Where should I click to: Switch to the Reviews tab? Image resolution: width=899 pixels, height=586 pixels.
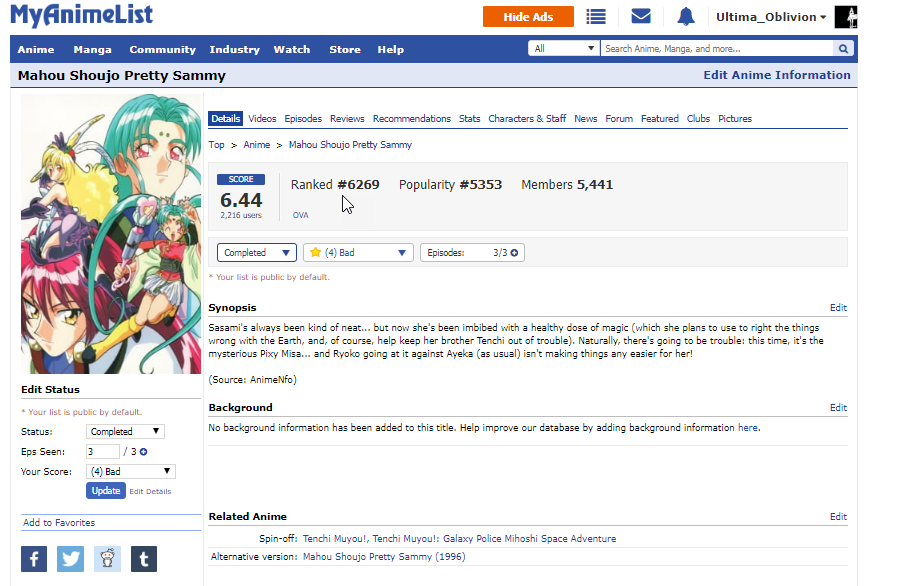tap(347, 119)
